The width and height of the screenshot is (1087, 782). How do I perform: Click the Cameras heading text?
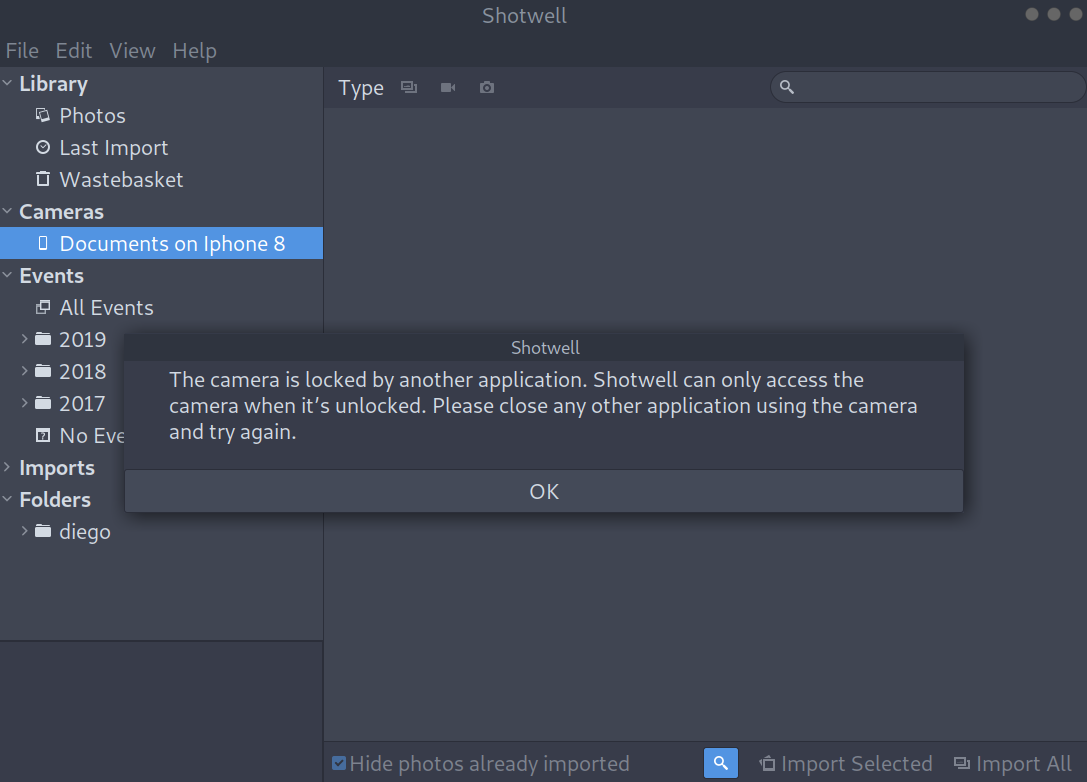pyautogui.click(x=62, y=211)
